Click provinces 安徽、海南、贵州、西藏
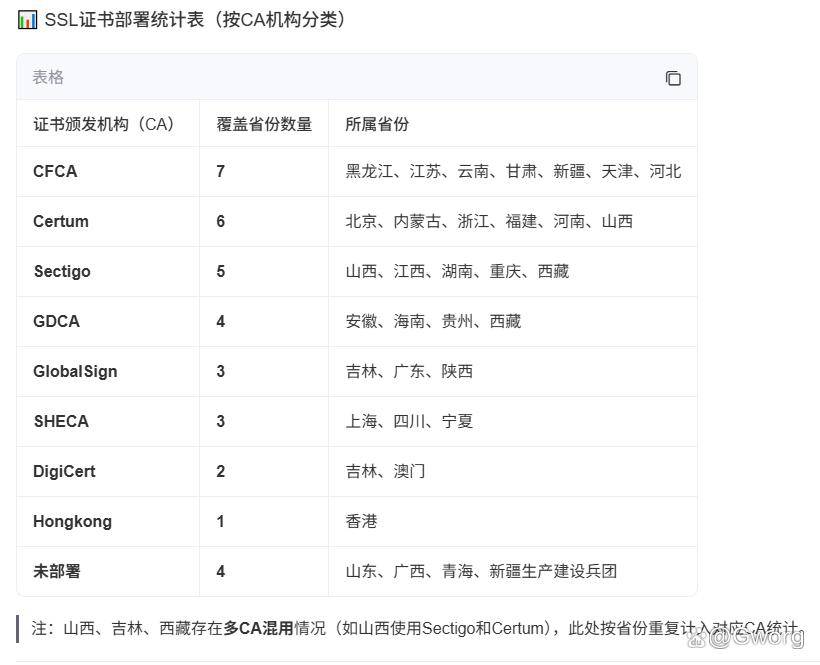Image resolution: width=820 pixels, height=665 pixels. pos(433,322)
